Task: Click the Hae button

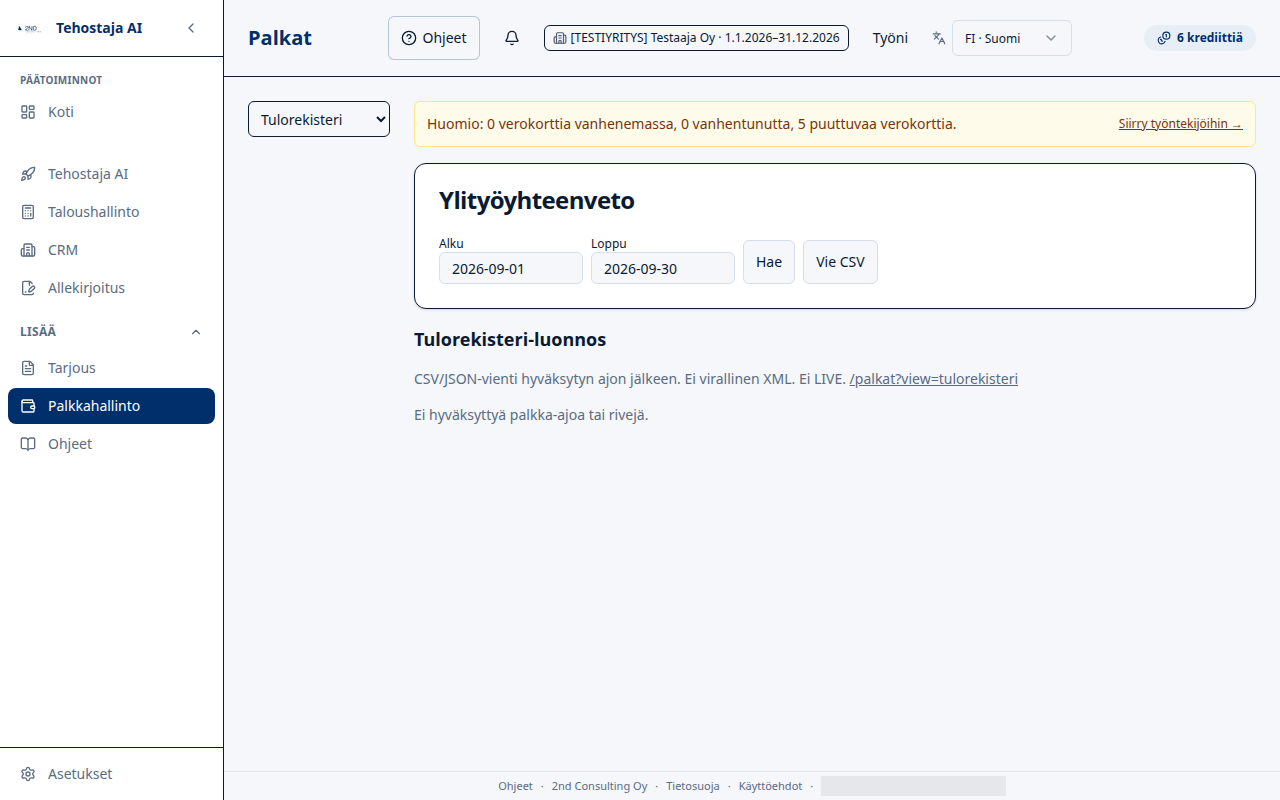Action: coord(769,262)
